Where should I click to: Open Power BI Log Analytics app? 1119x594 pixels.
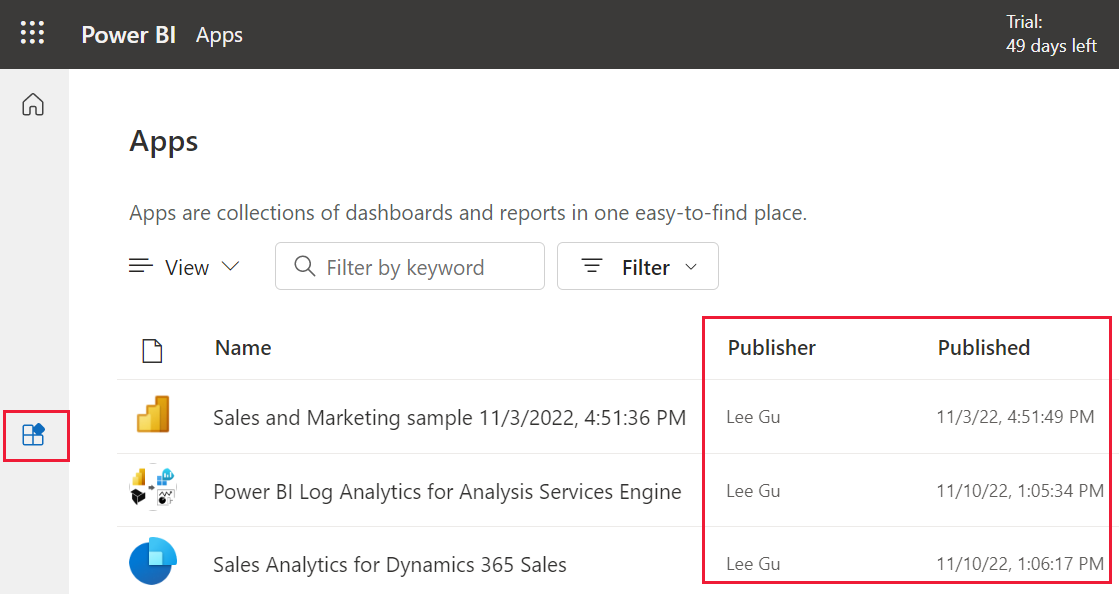click(447, 492)
